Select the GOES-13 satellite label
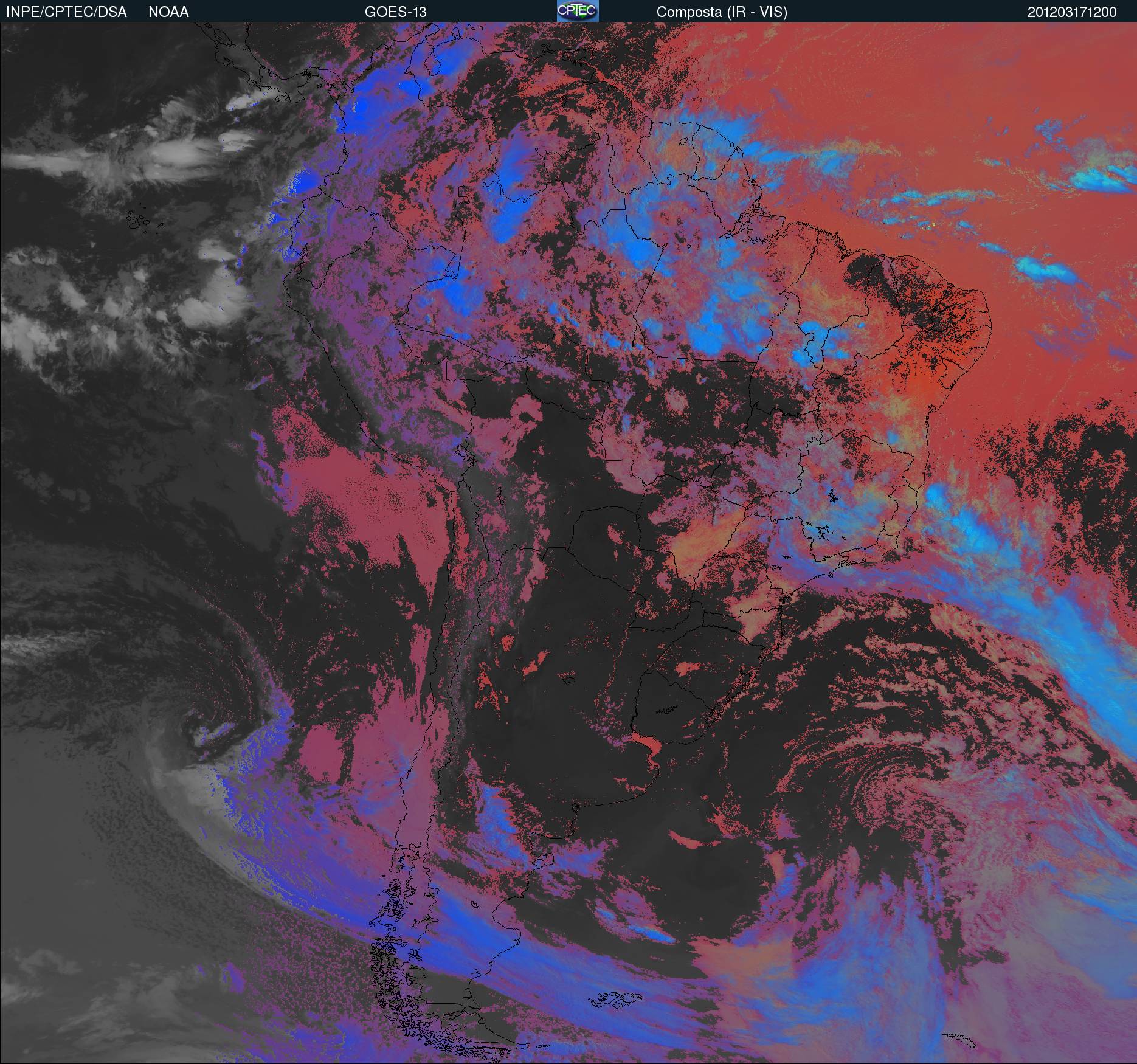Viewport: 1137px width, 1064px height. coord(395,12)
